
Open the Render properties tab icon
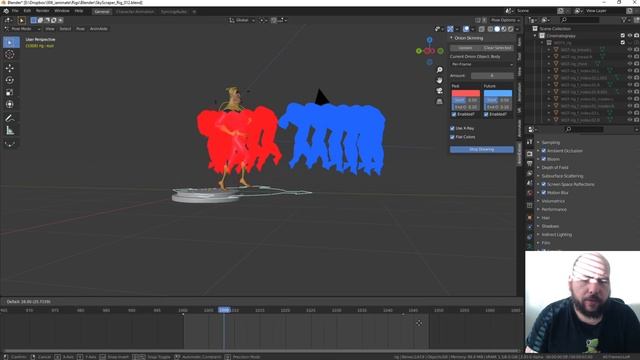pos(529,153)
